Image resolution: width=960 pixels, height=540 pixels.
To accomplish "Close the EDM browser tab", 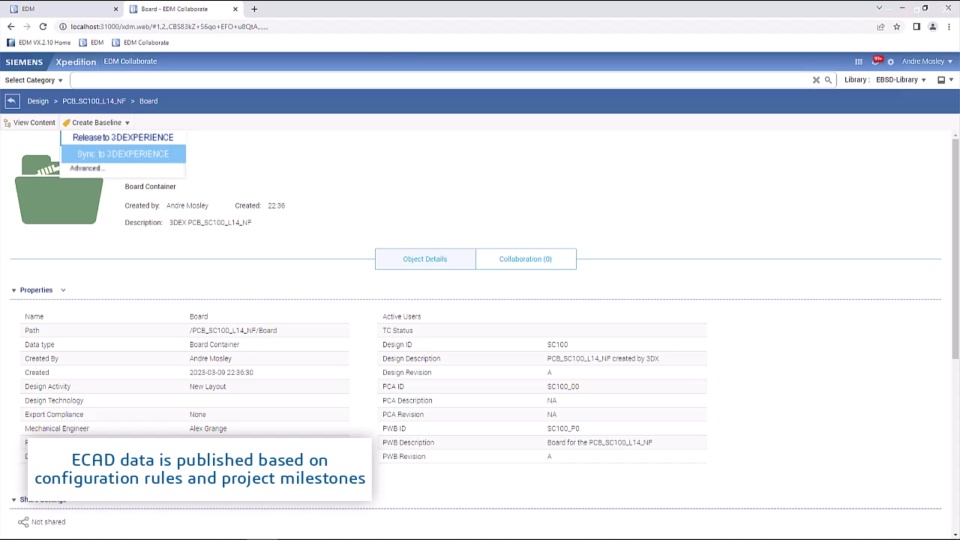I will [116, 9].
